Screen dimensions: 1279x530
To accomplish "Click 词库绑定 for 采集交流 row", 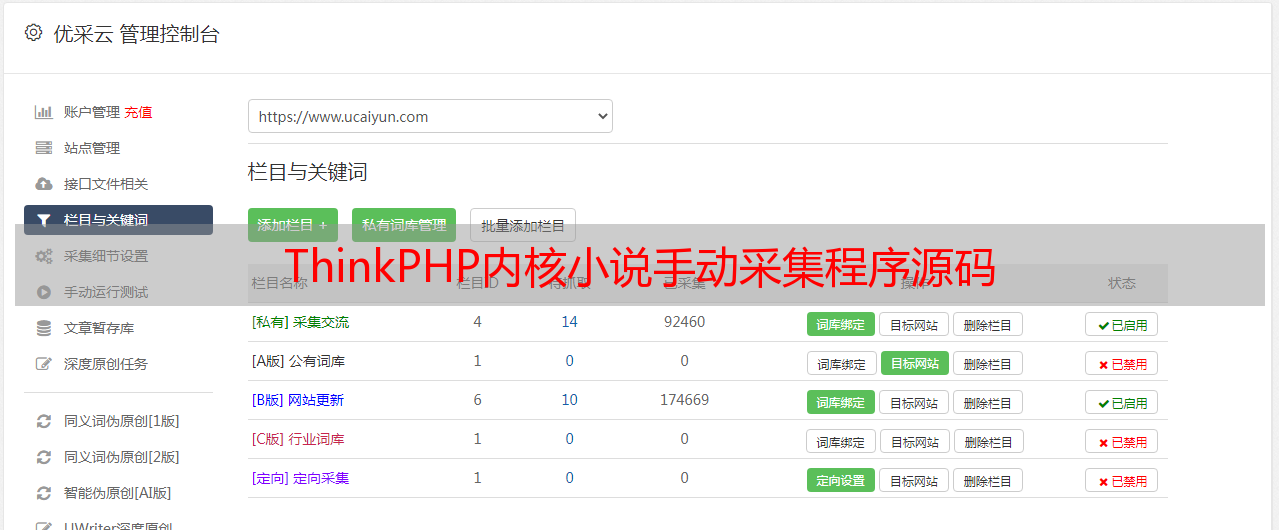I will (x=841, y=324).
